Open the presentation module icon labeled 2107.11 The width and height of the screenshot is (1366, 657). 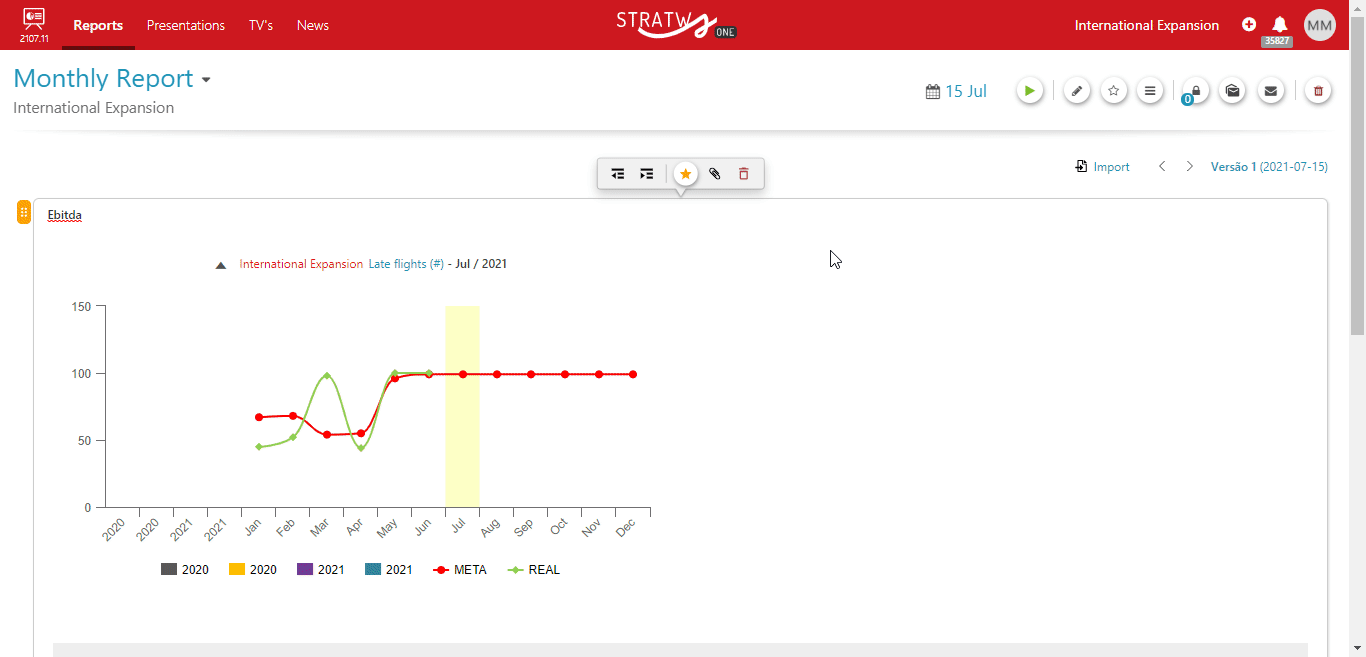click(x=34, y=25)
